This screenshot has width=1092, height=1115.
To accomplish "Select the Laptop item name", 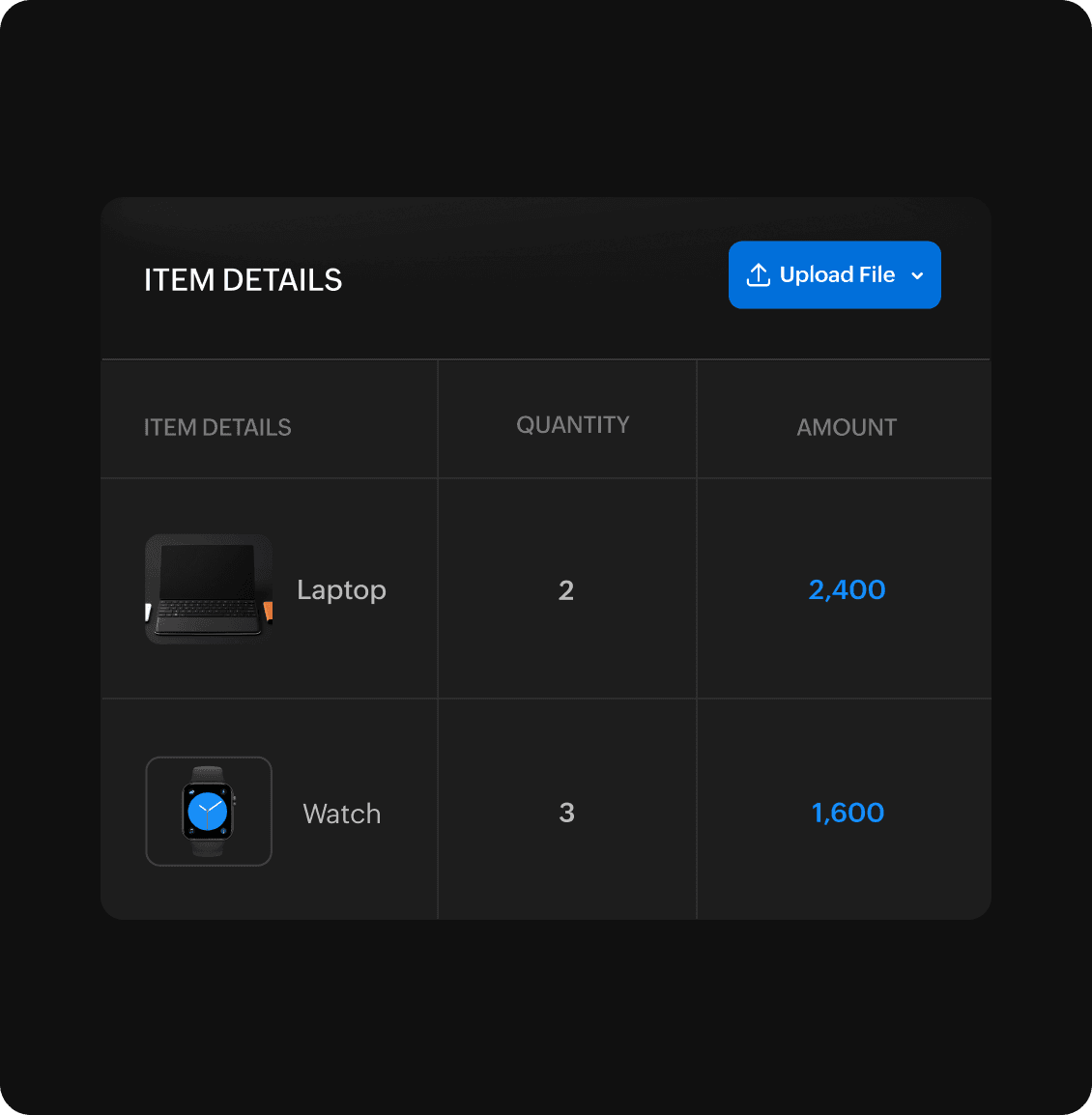I will coord(341,589).
